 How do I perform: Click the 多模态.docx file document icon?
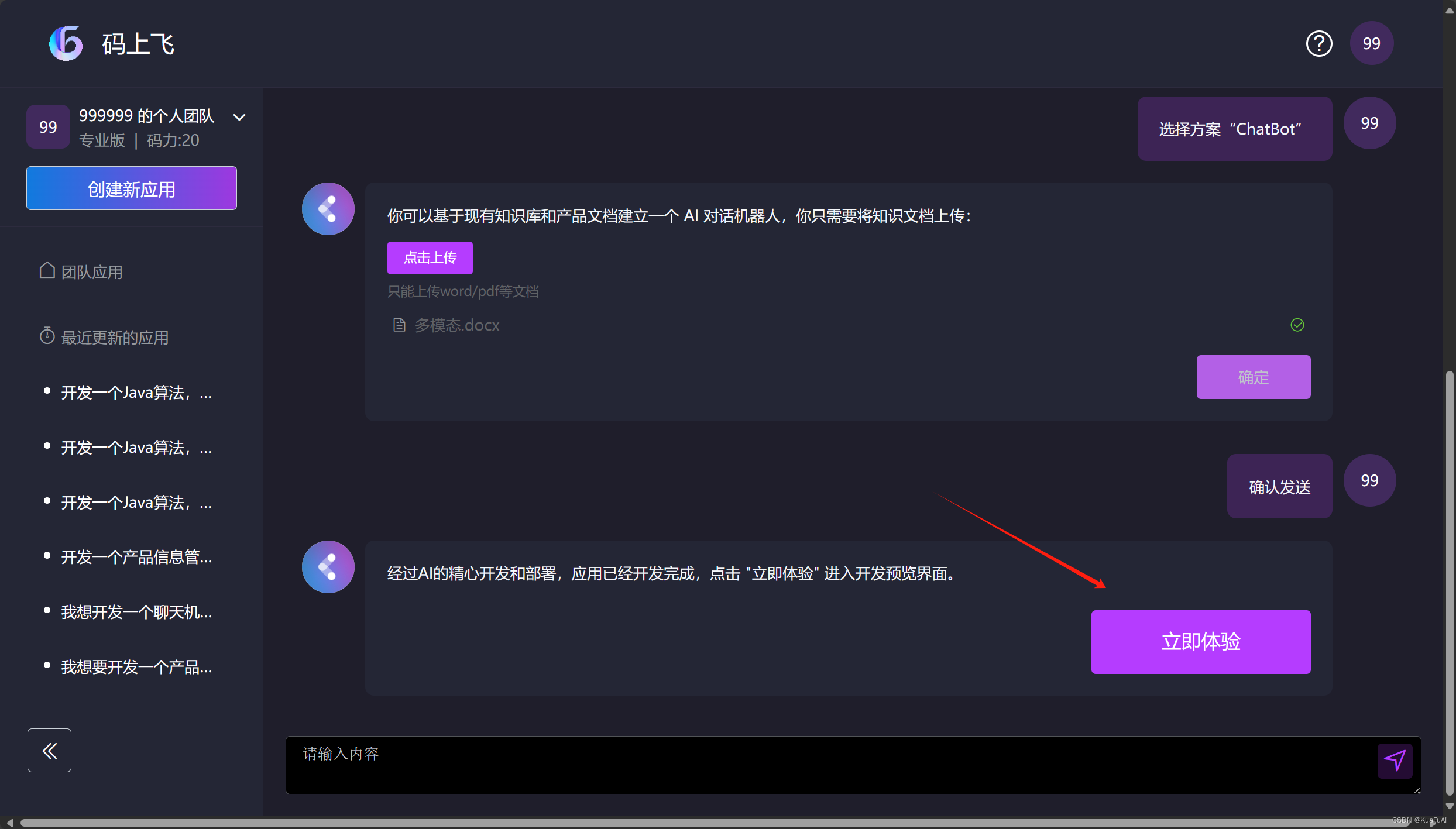pos(399,325)
